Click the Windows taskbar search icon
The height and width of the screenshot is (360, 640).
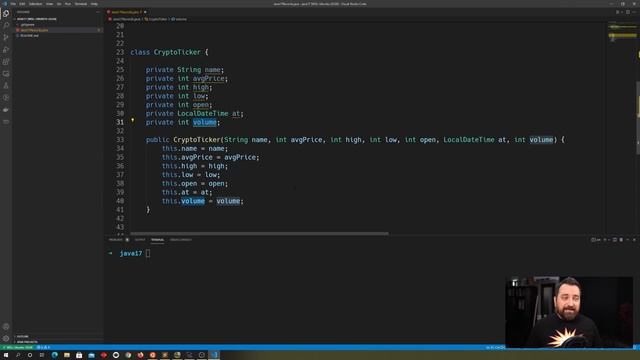pos(18,355)
